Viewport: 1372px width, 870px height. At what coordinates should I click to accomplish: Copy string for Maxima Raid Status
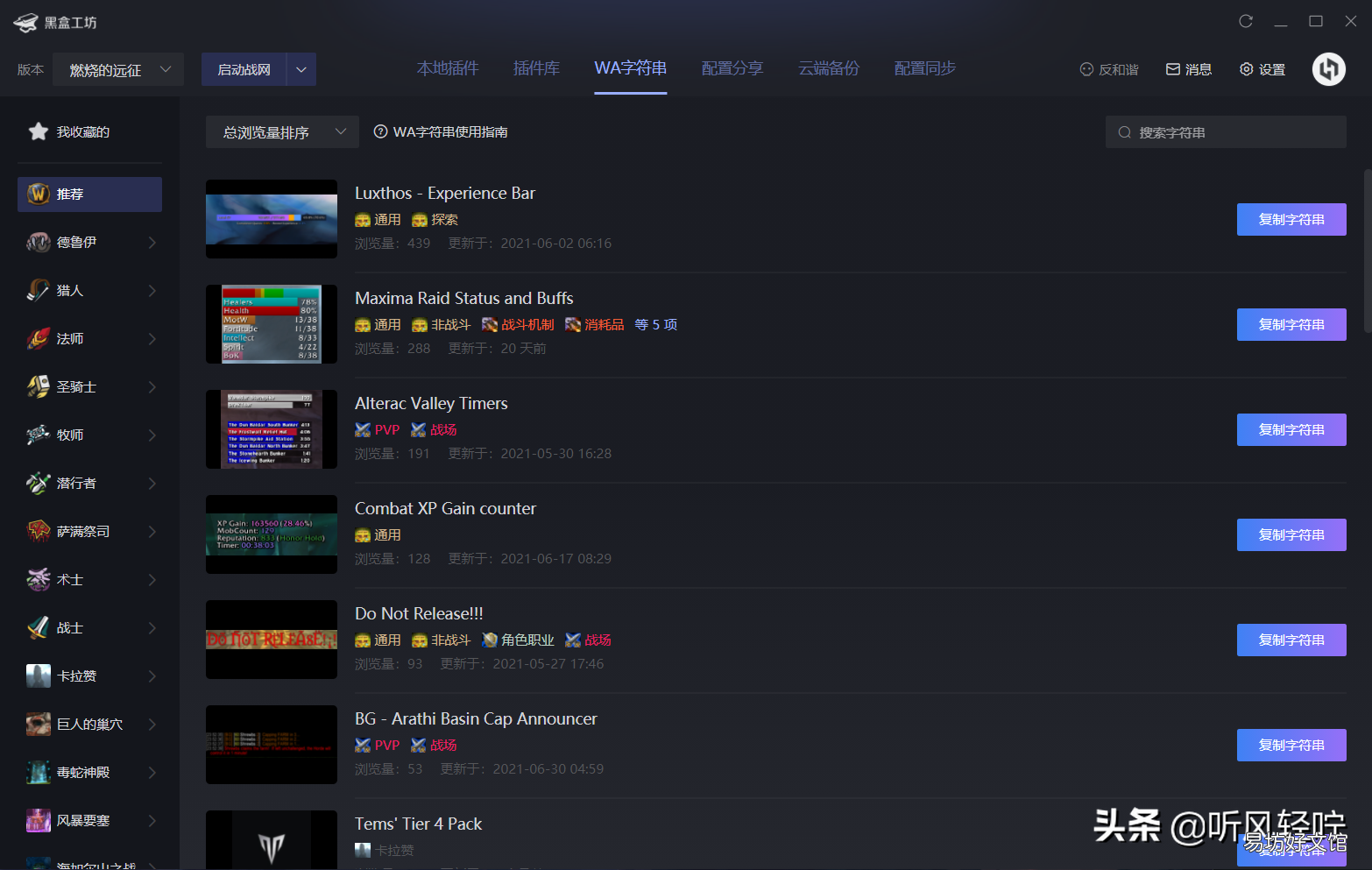pos(1291,324)
